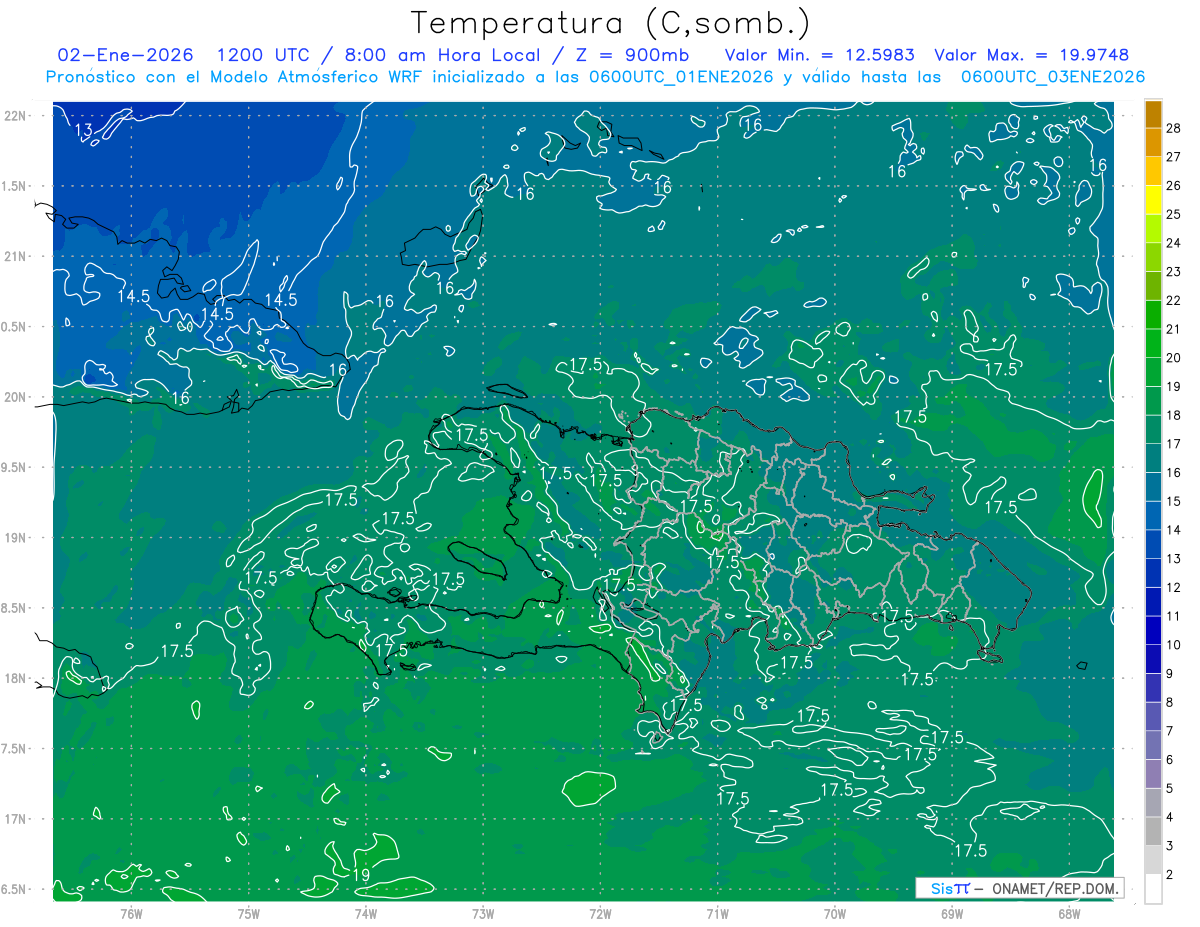The image size is (1200, 927).
Task: Click the "73W" longitude axis label
Action: click(483, 914)
